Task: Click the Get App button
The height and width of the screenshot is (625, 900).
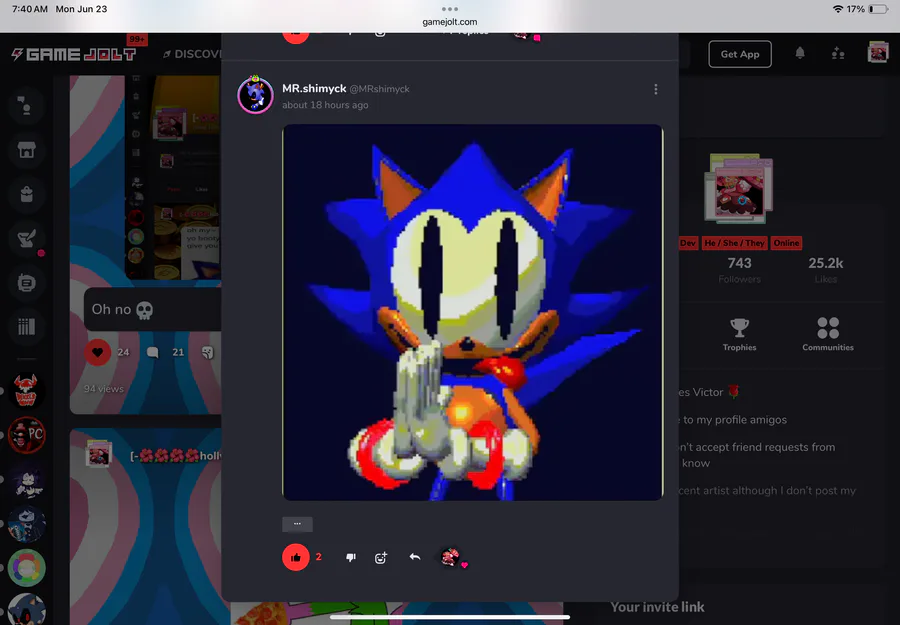Action: pos(740,54)
